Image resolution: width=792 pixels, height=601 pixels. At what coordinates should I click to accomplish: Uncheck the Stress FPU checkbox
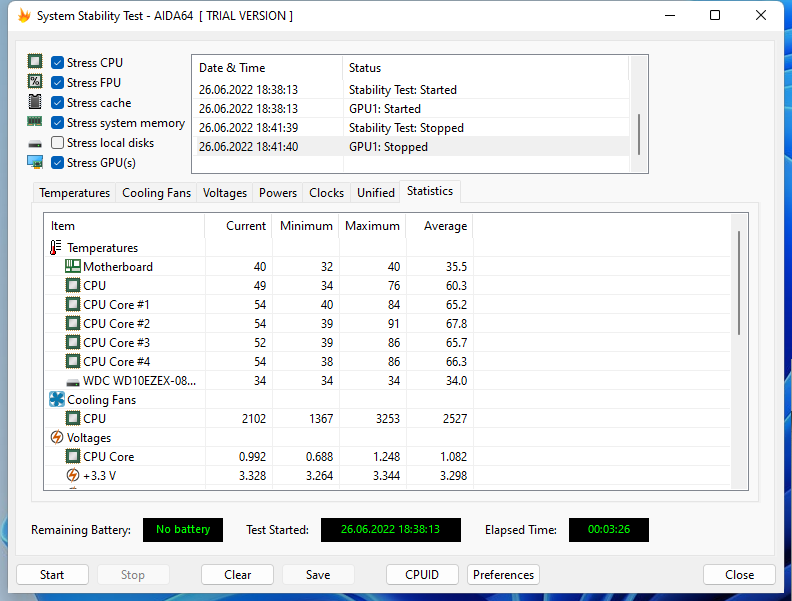point(58,82)
